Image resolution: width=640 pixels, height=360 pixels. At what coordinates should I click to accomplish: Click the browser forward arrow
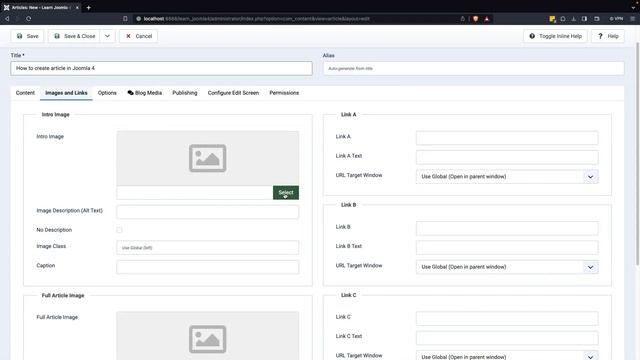(x=18, y=19)
